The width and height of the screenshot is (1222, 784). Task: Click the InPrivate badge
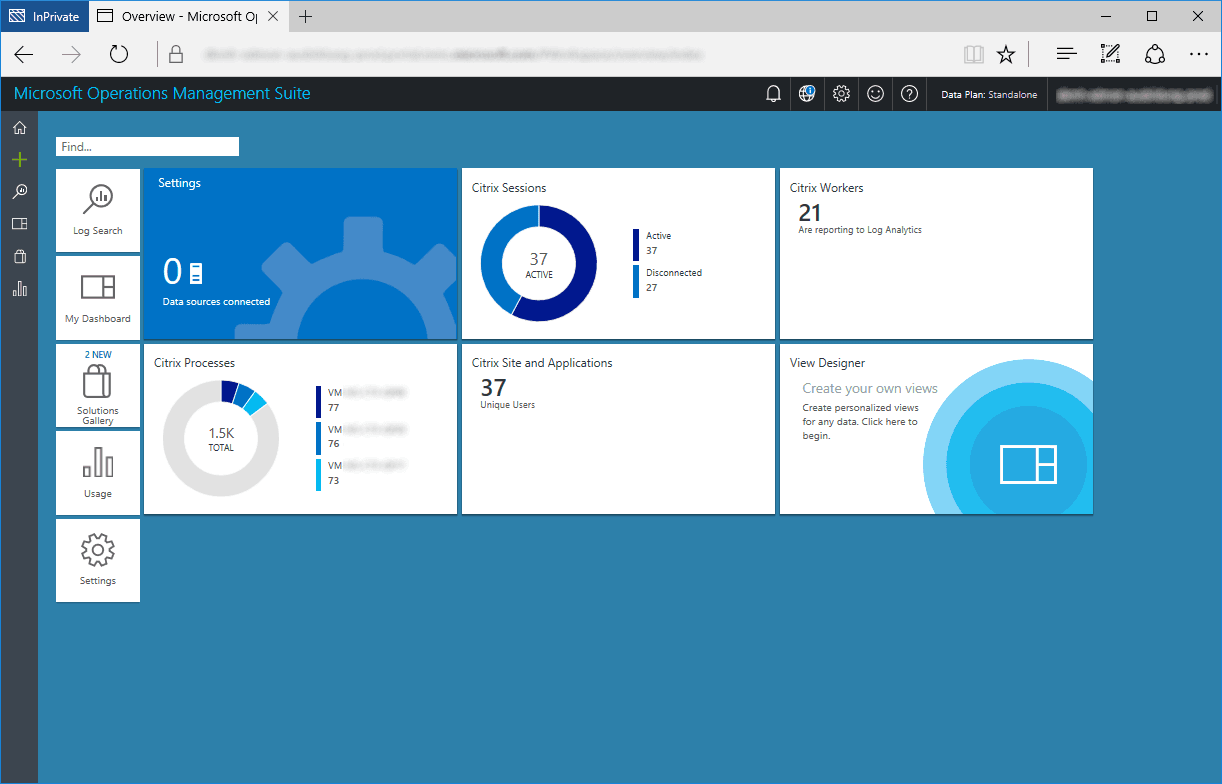(x=44, y=16)
